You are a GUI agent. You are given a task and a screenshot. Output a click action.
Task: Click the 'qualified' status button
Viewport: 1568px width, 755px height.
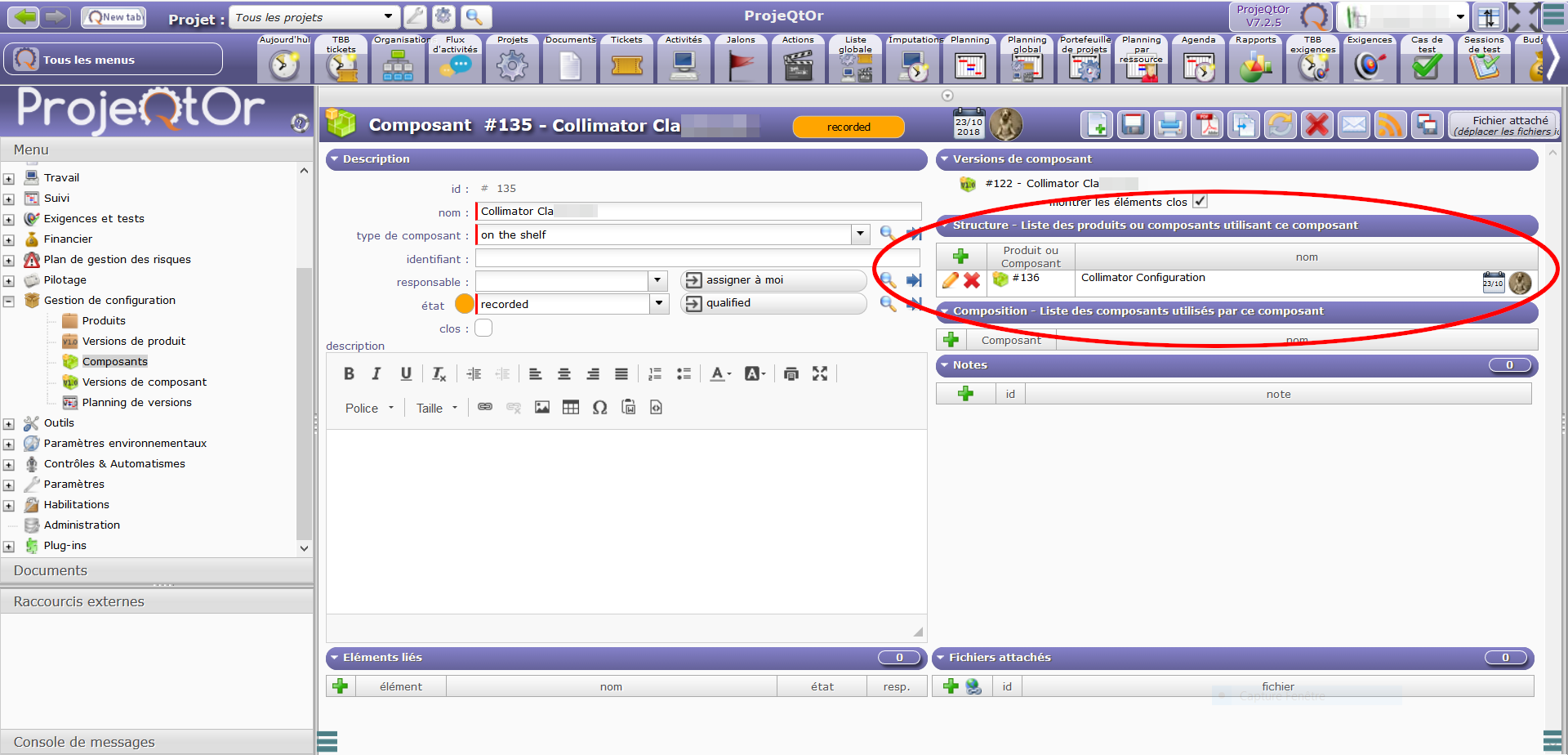(x=772, y=303)
